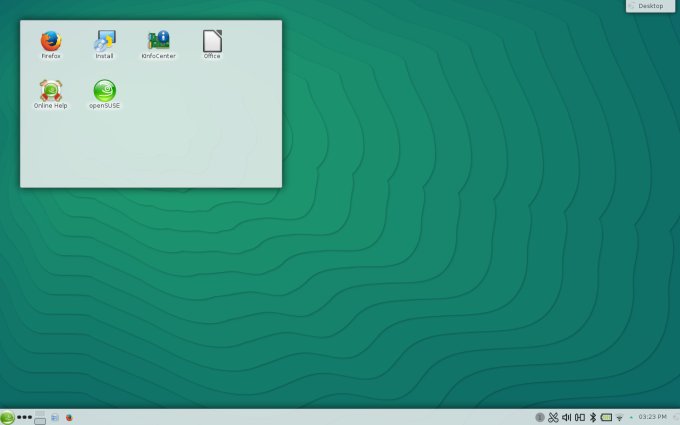Launch Firefox from the panel quicklaunch
The width and height of the screenshot is (680, 425).
coord(69,418)
